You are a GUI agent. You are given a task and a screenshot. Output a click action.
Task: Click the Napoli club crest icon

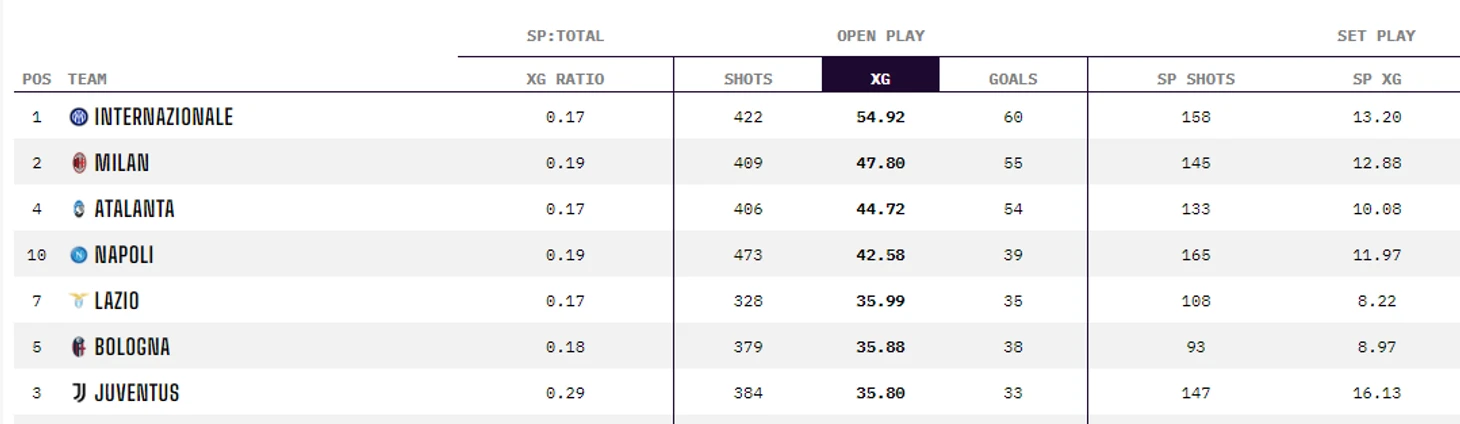pyautogui.click(x=79, y=255)
